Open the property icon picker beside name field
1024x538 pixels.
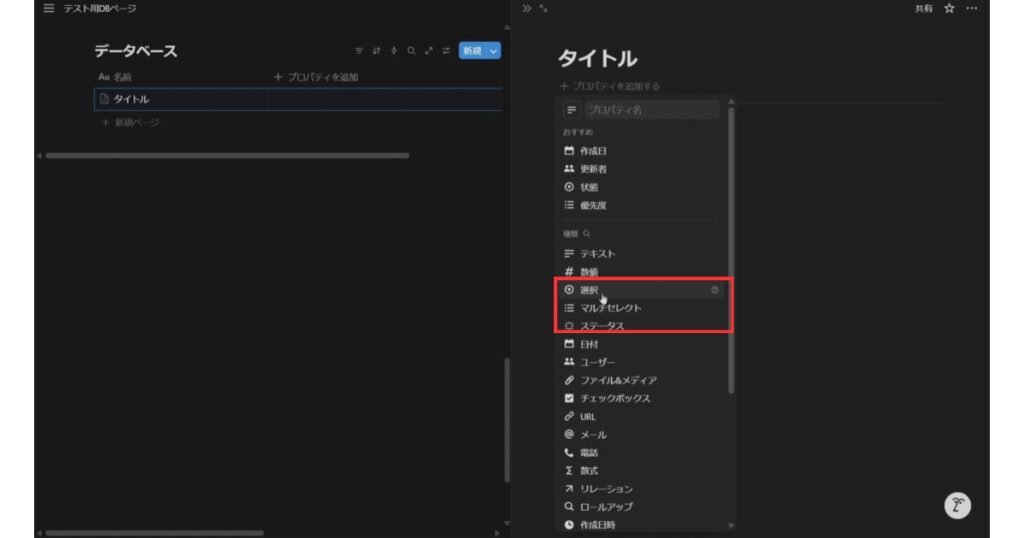(x=571, y=110)
